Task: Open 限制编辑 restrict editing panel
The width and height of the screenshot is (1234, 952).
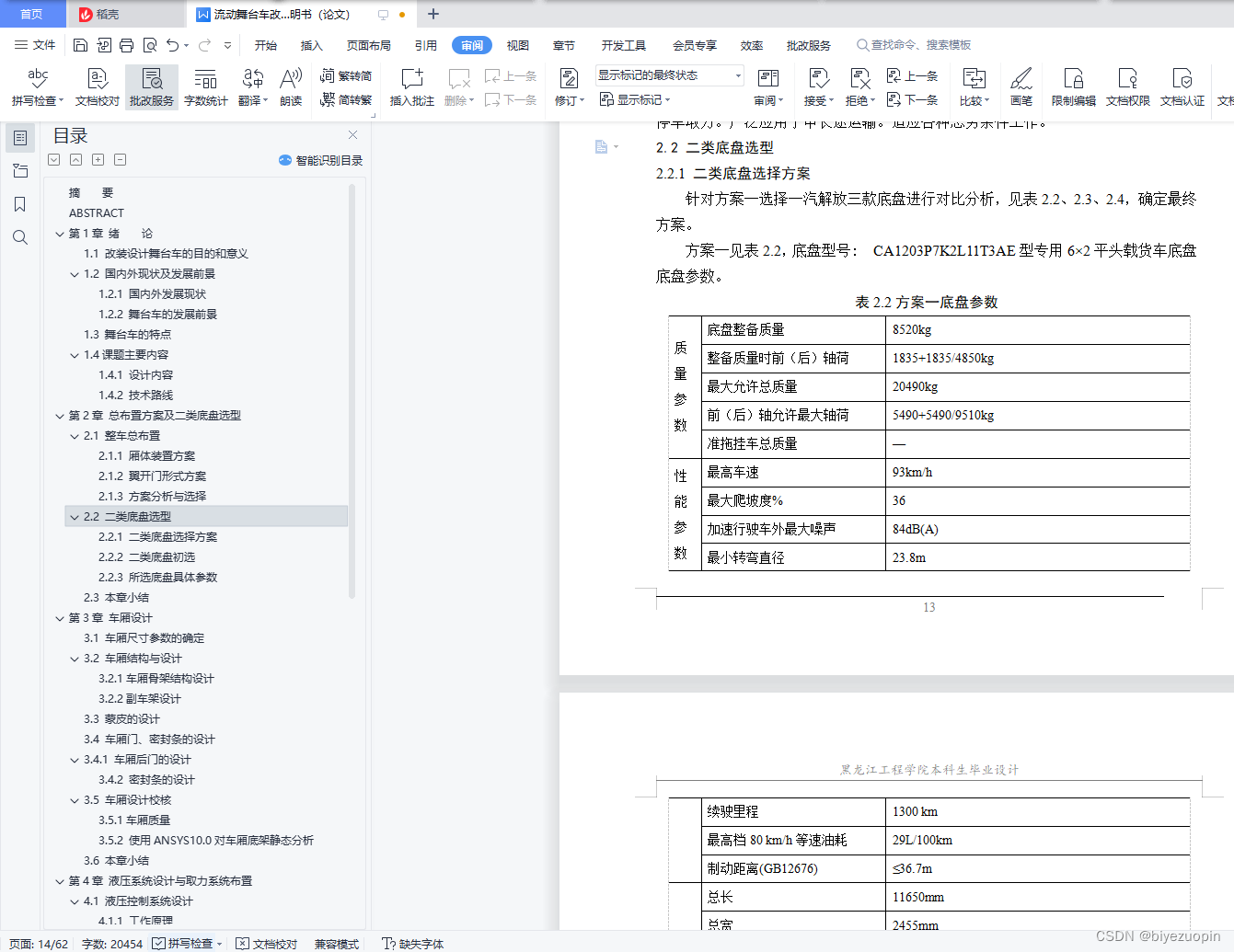Action: pyautogui.click(x=1073, y=86)
